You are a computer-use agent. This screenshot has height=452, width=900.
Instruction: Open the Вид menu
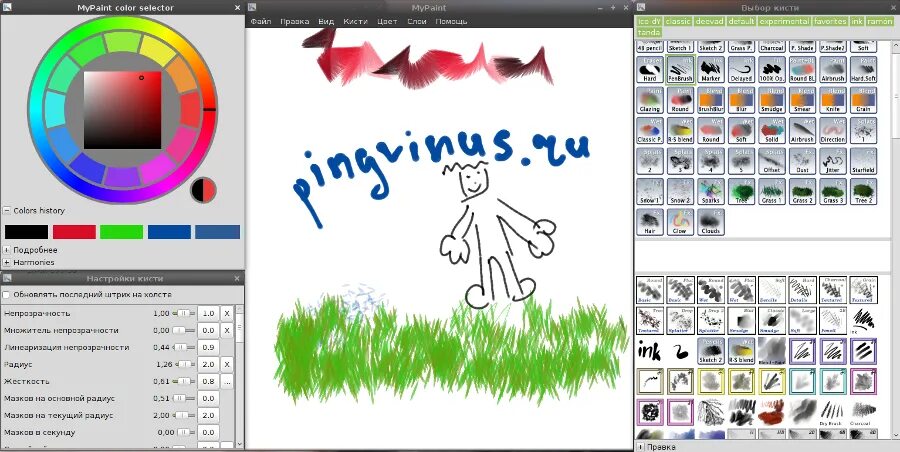[x=326, y=21]
